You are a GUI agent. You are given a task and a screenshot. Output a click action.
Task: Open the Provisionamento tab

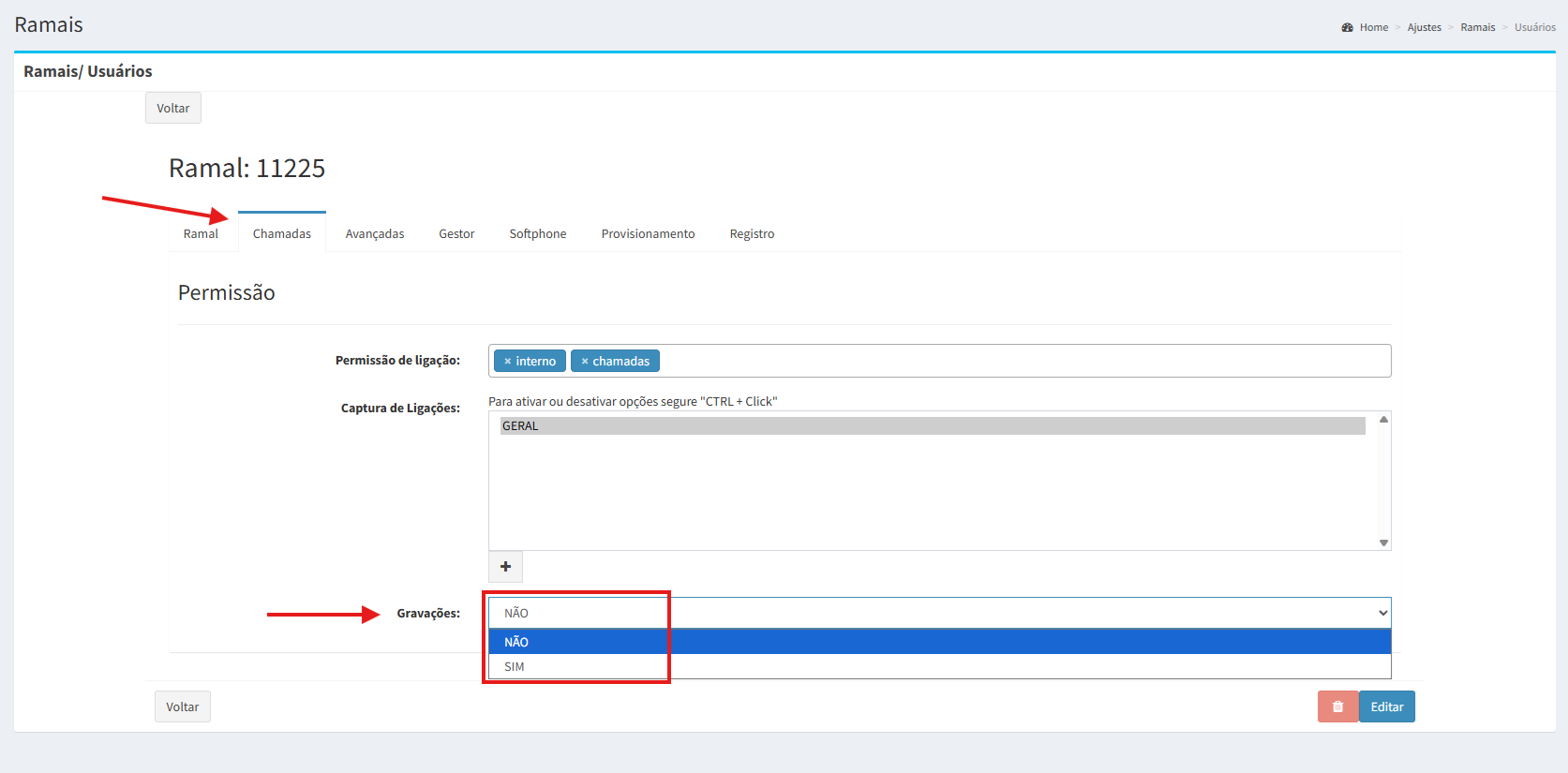pyautogui.click(x=648, y=234)
